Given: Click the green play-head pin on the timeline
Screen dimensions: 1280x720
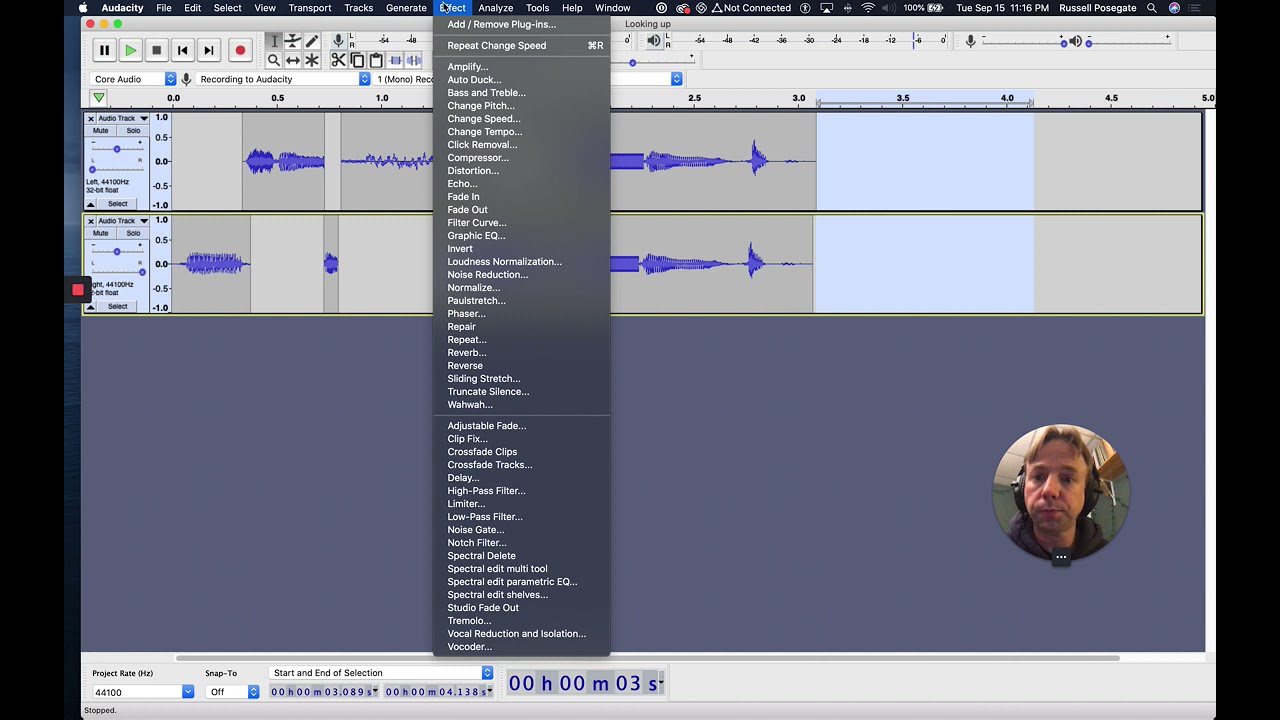Looking at the screenshot, I should (x=98, y=98).
